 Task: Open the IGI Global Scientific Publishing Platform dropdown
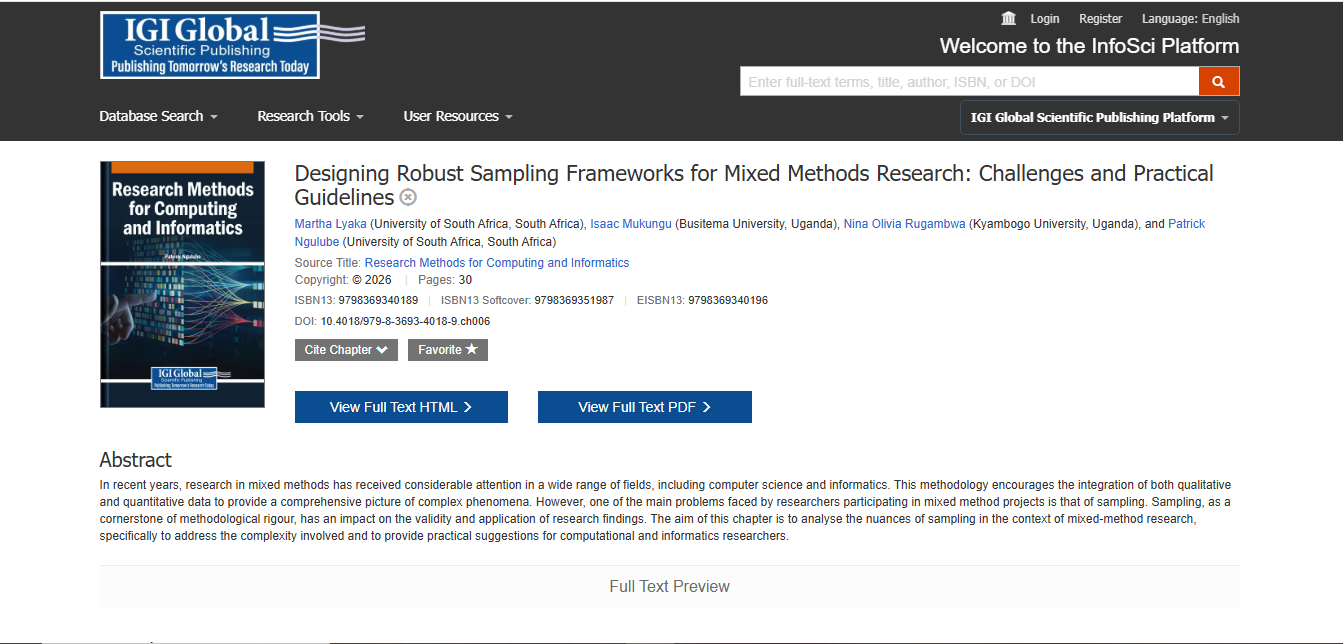pyautogui.click(x=1099, y=117)
